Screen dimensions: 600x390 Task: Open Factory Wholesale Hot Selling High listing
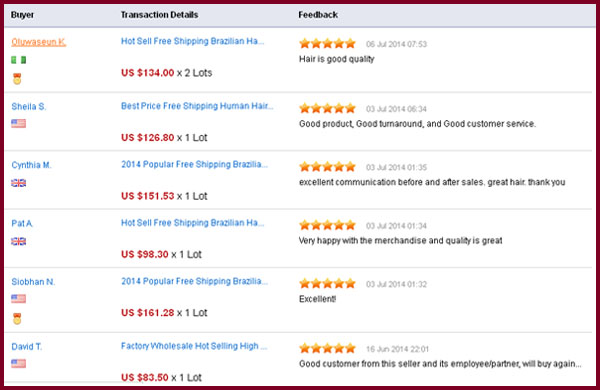point(194,346)
